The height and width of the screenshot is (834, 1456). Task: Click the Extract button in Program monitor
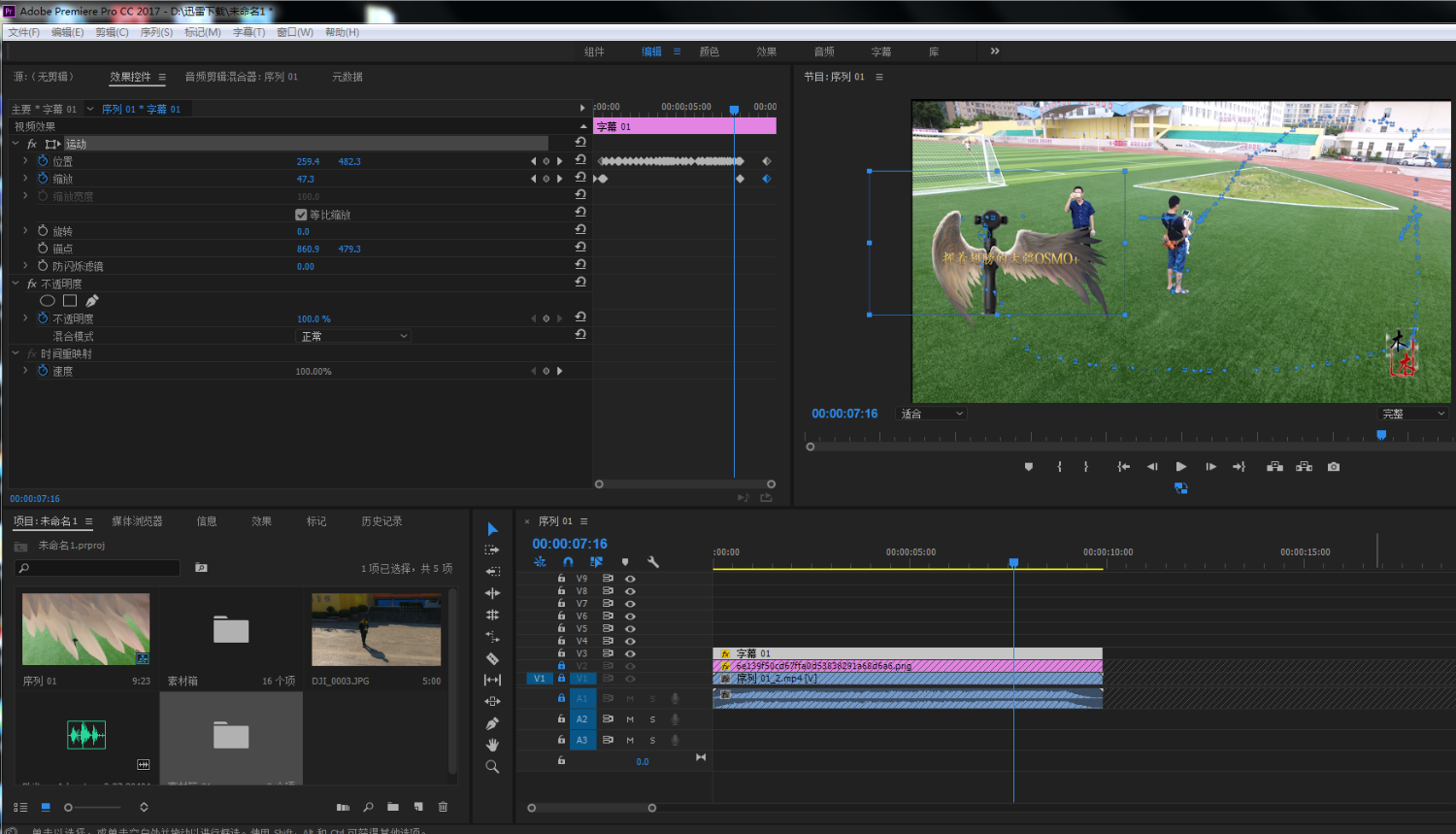1304,467
